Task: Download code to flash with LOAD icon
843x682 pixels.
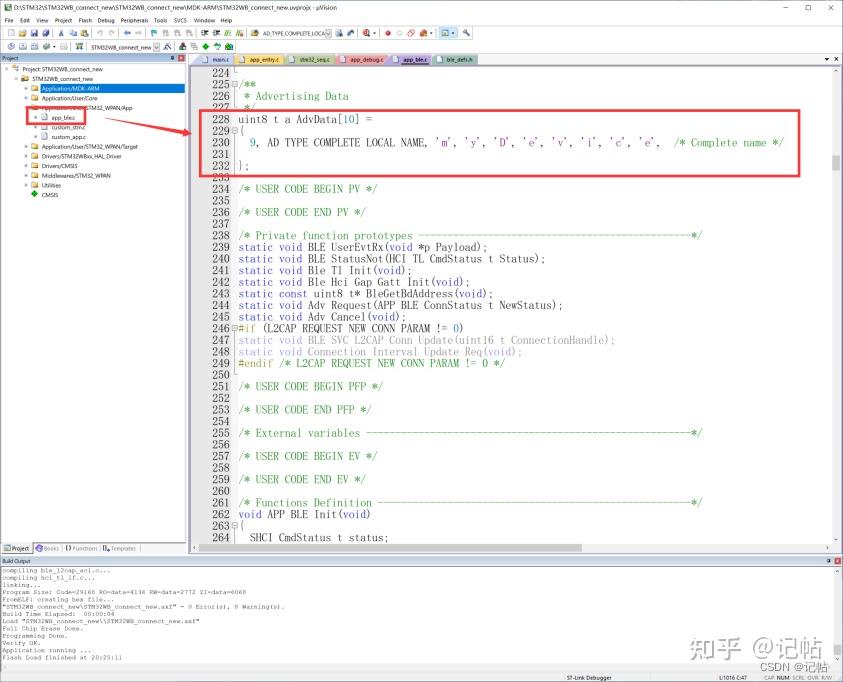Action: 78,46
